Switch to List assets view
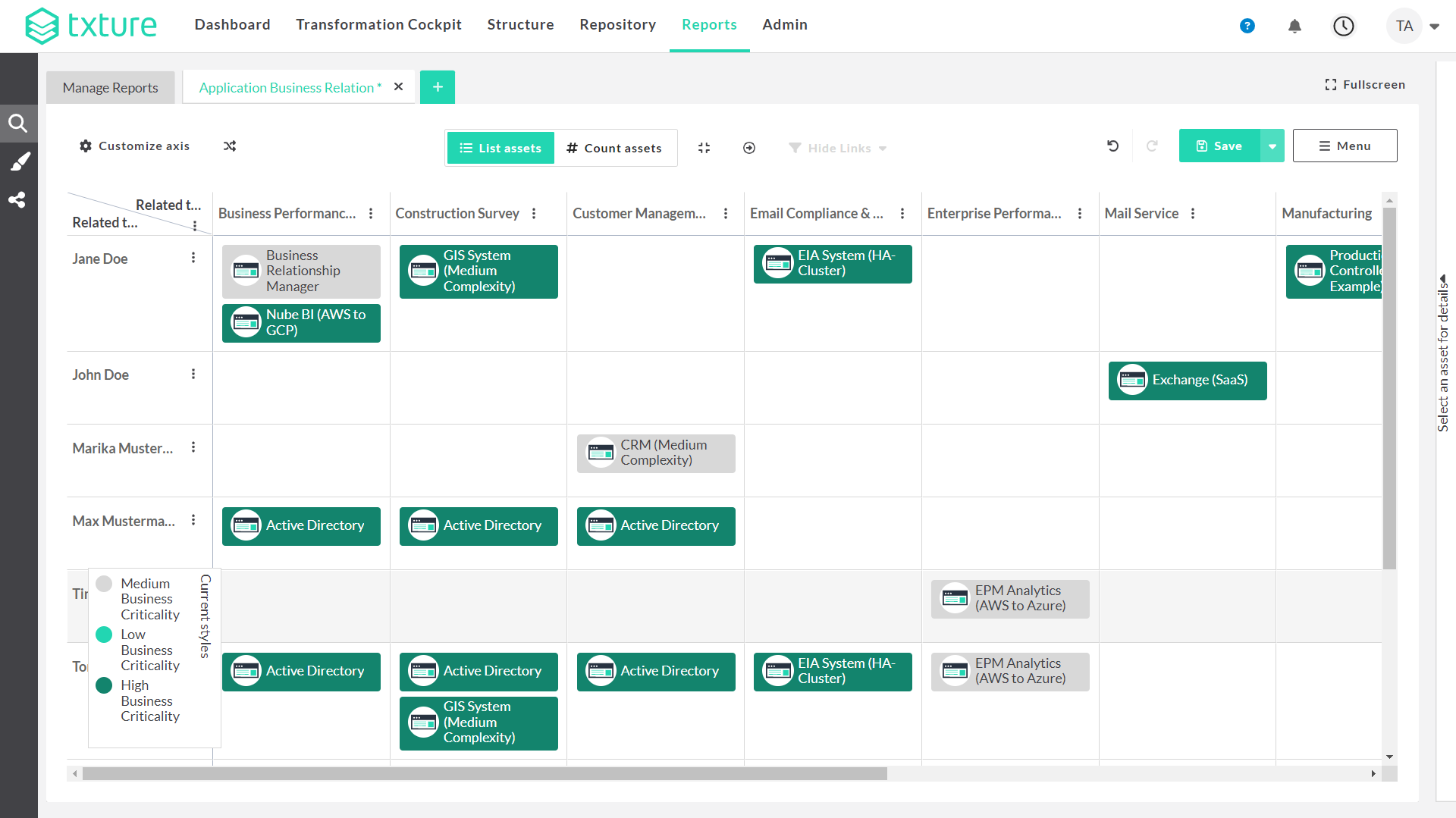Viewport: 1456px width, 818px height. click(500, 148)
